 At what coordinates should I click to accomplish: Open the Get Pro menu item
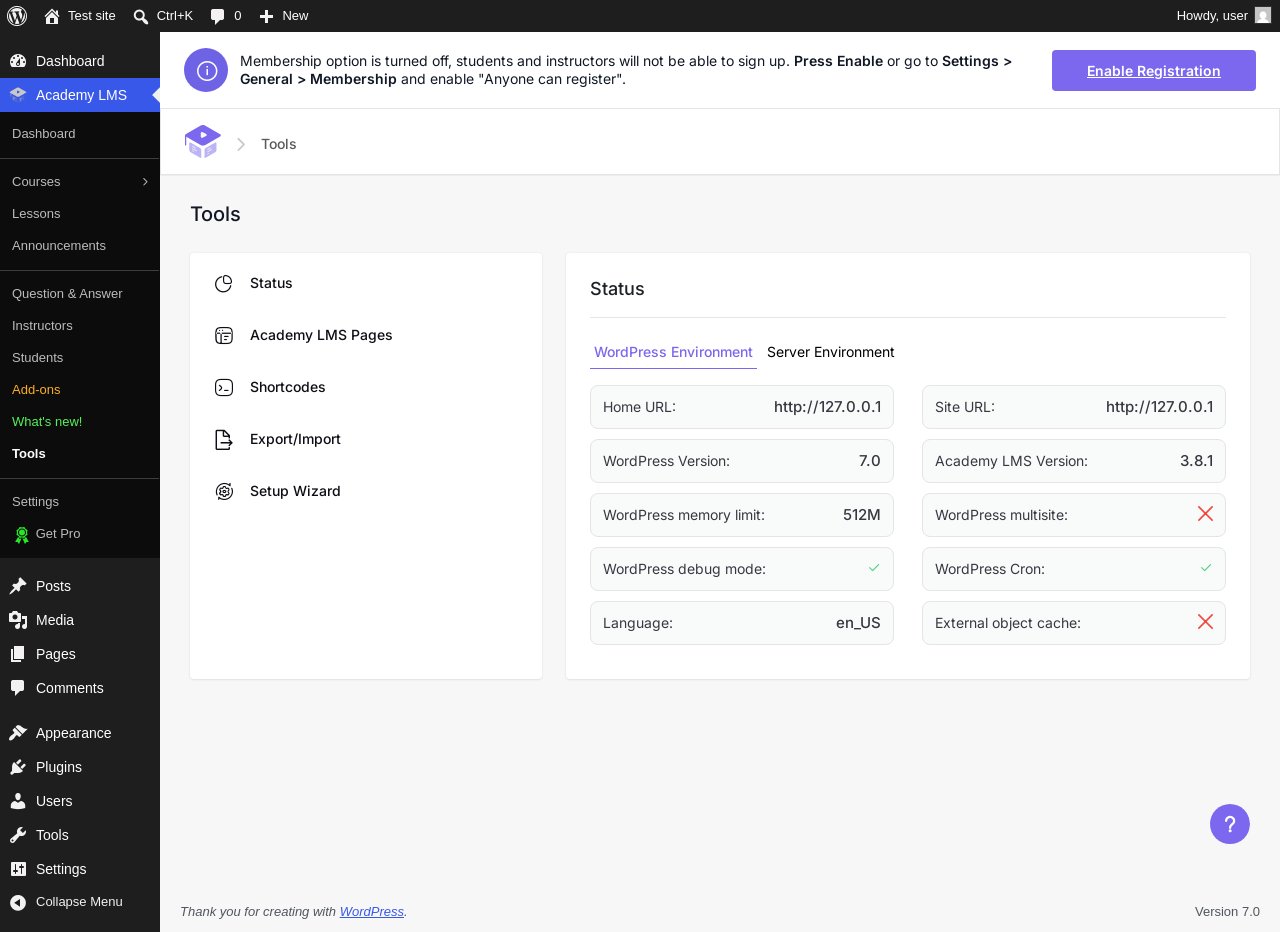coord(58,534)
